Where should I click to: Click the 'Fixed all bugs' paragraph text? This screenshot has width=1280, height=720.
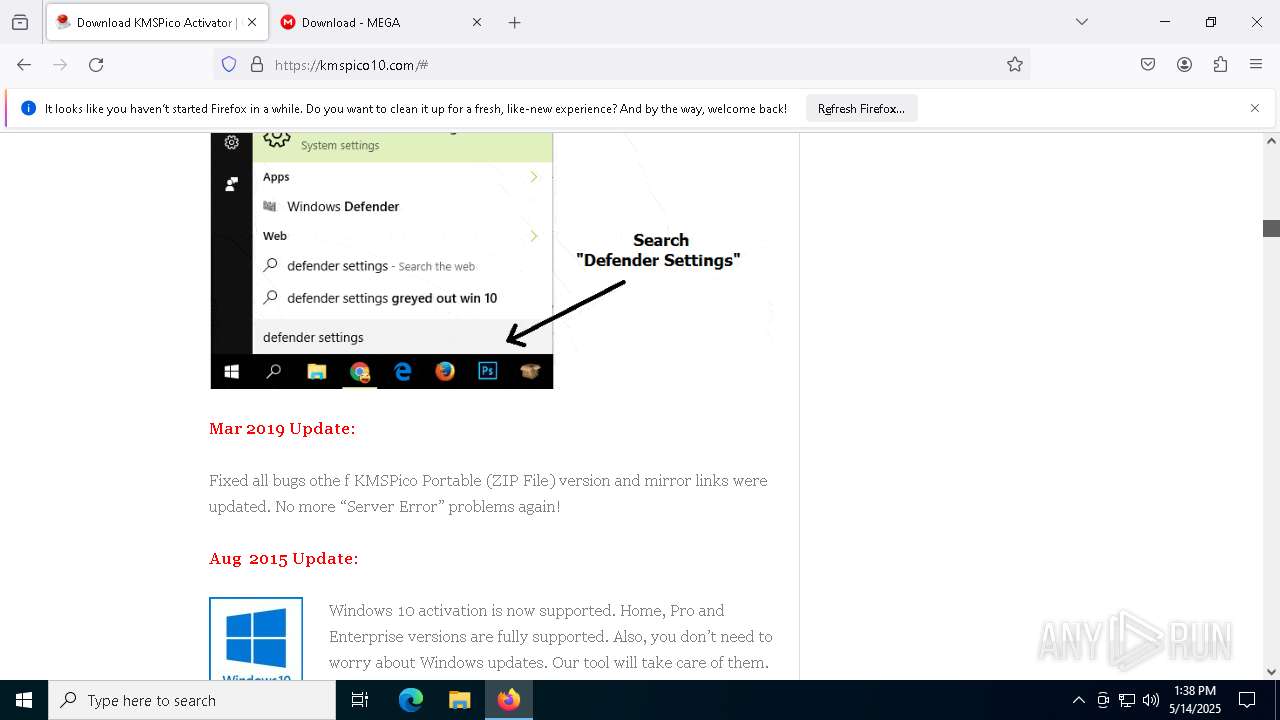pos(488,493)
